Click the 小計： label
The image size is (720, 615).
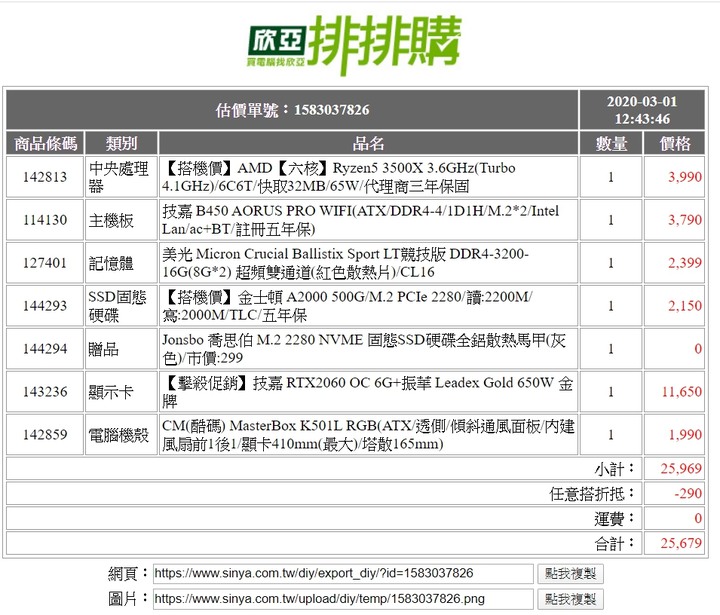click(615, 469)
